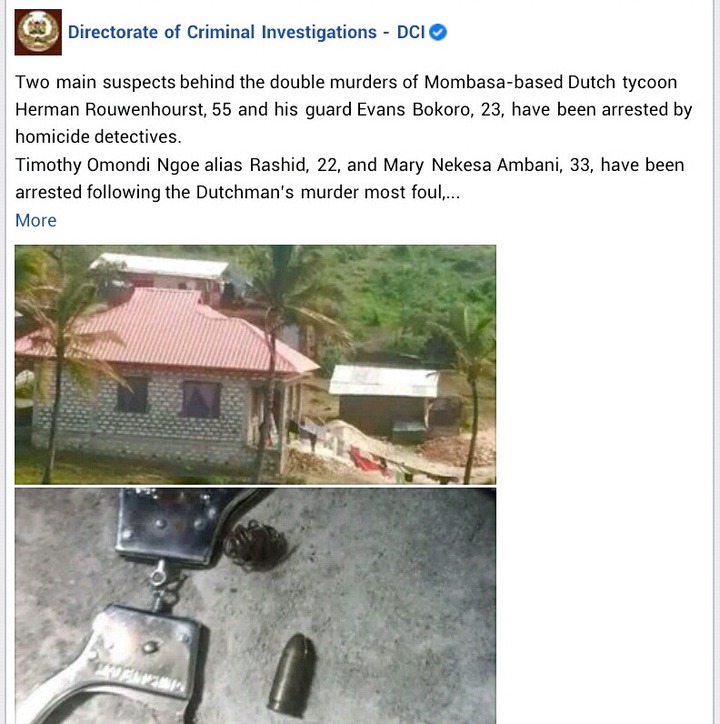Click the ellipsis after "murder most foul,"

coord(453,194)
